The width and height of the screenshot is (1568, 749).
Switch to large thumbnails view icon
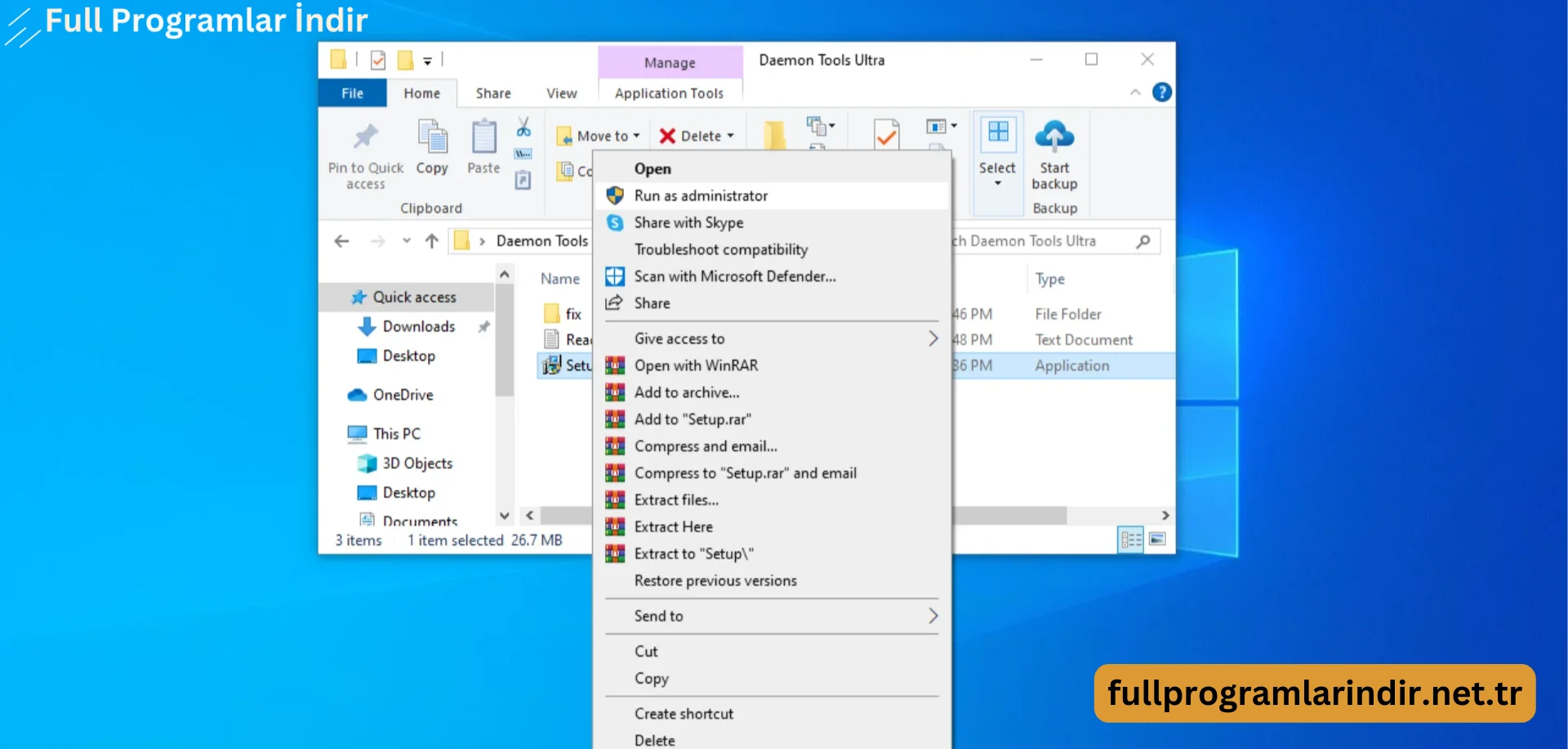tap(1157, 539)
